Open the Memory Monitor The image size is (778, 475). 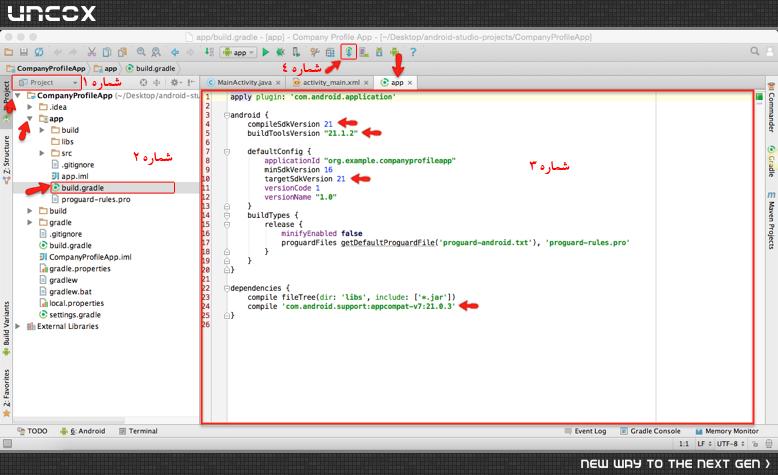pyautogui.click(x=727, y=431)
